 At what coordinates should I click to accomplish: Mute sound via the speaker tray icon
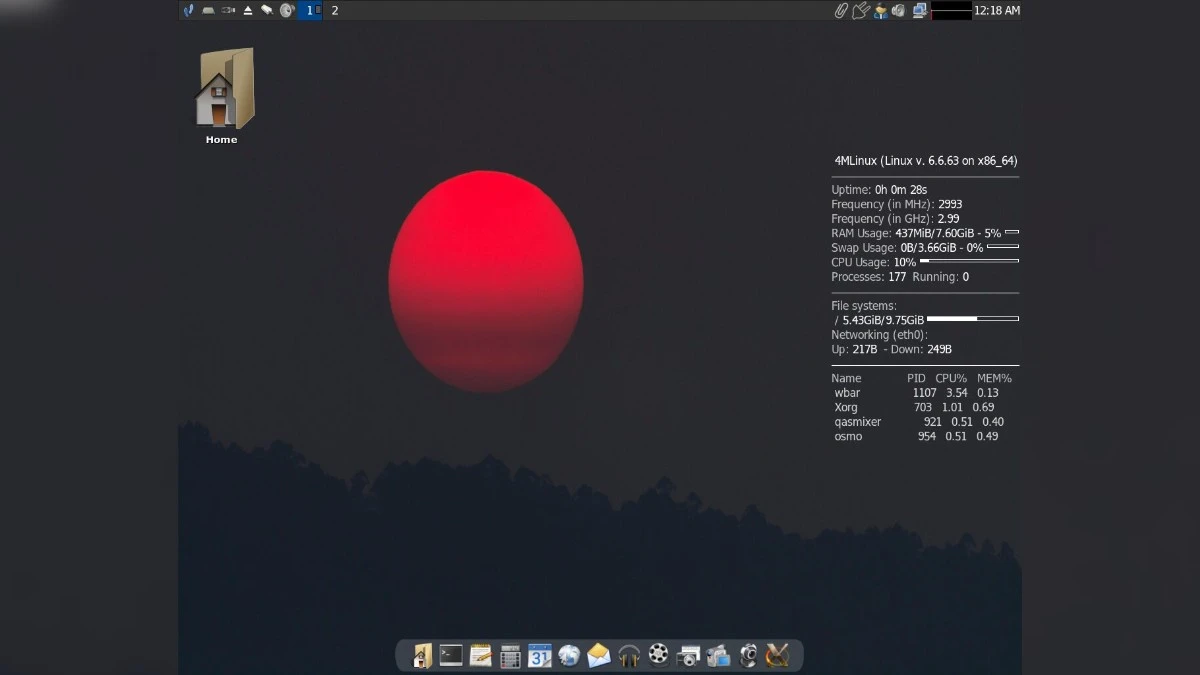tap(898, 11)
